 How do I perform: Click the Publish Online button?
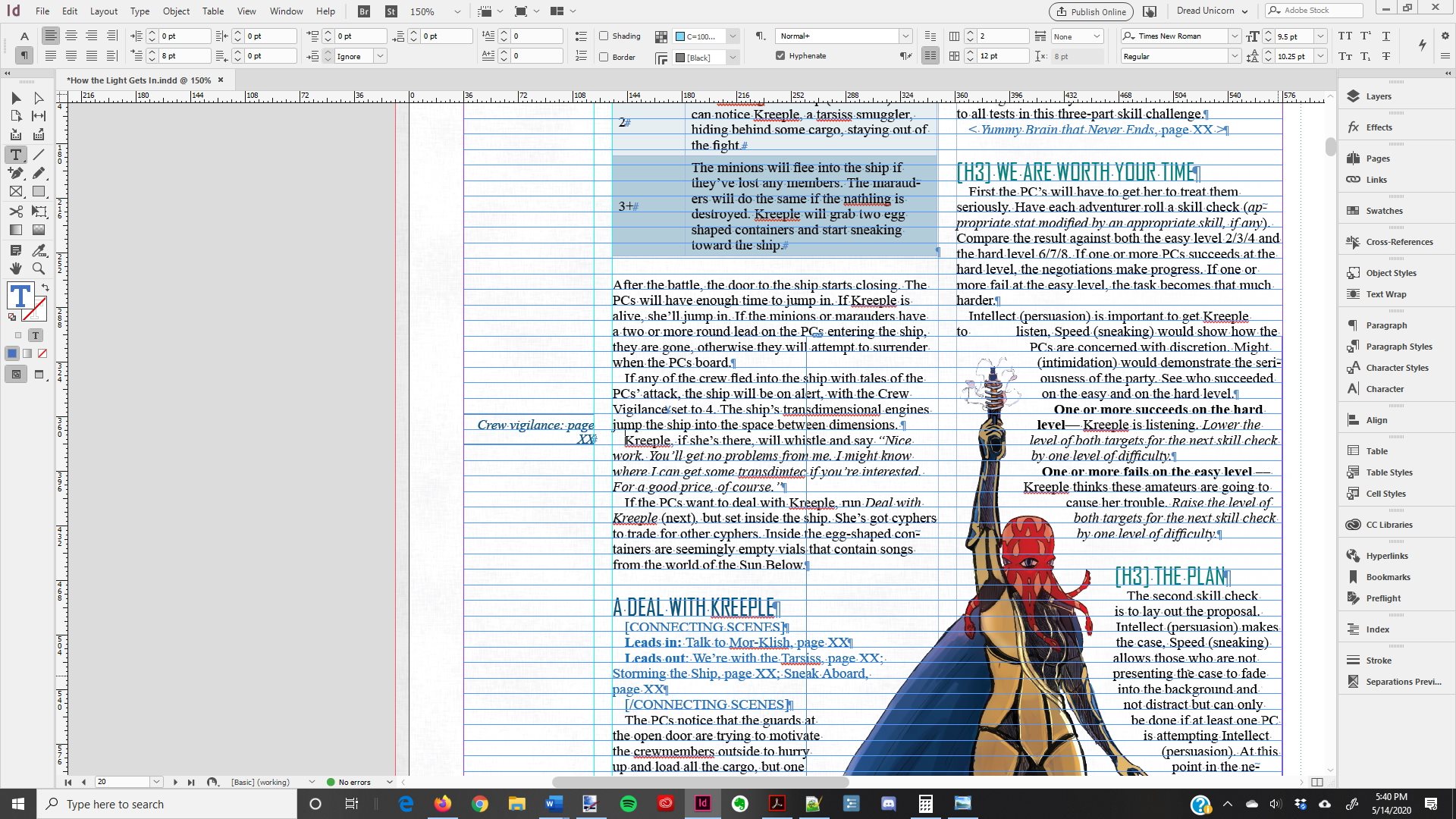pyautogui.click(x=1091, y=11)
